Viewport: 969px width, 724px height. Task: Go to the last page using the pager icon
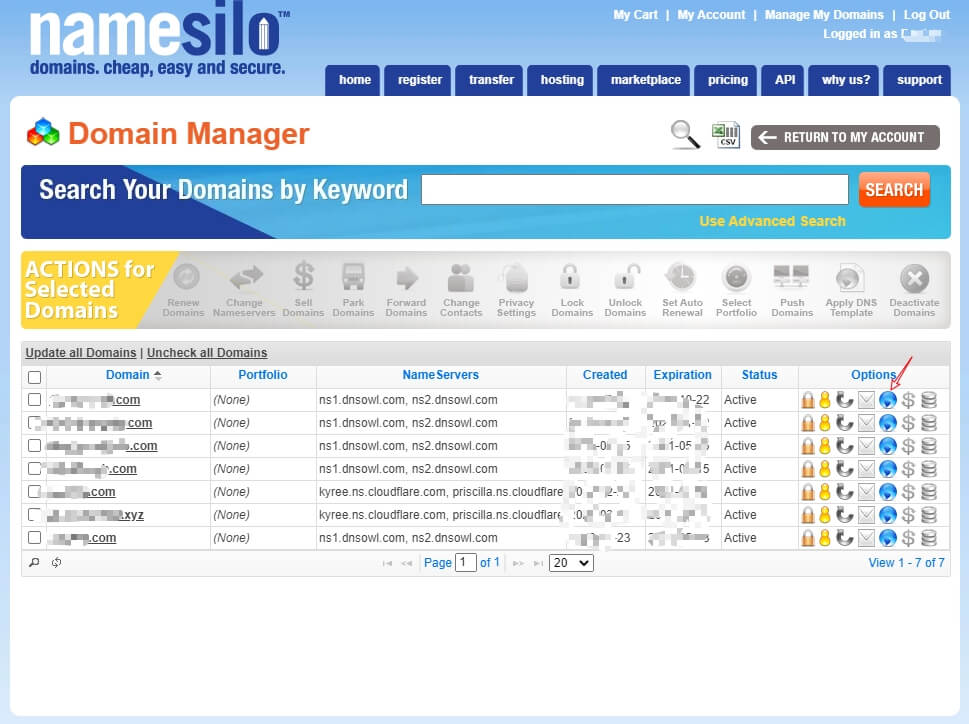point(538,563)
